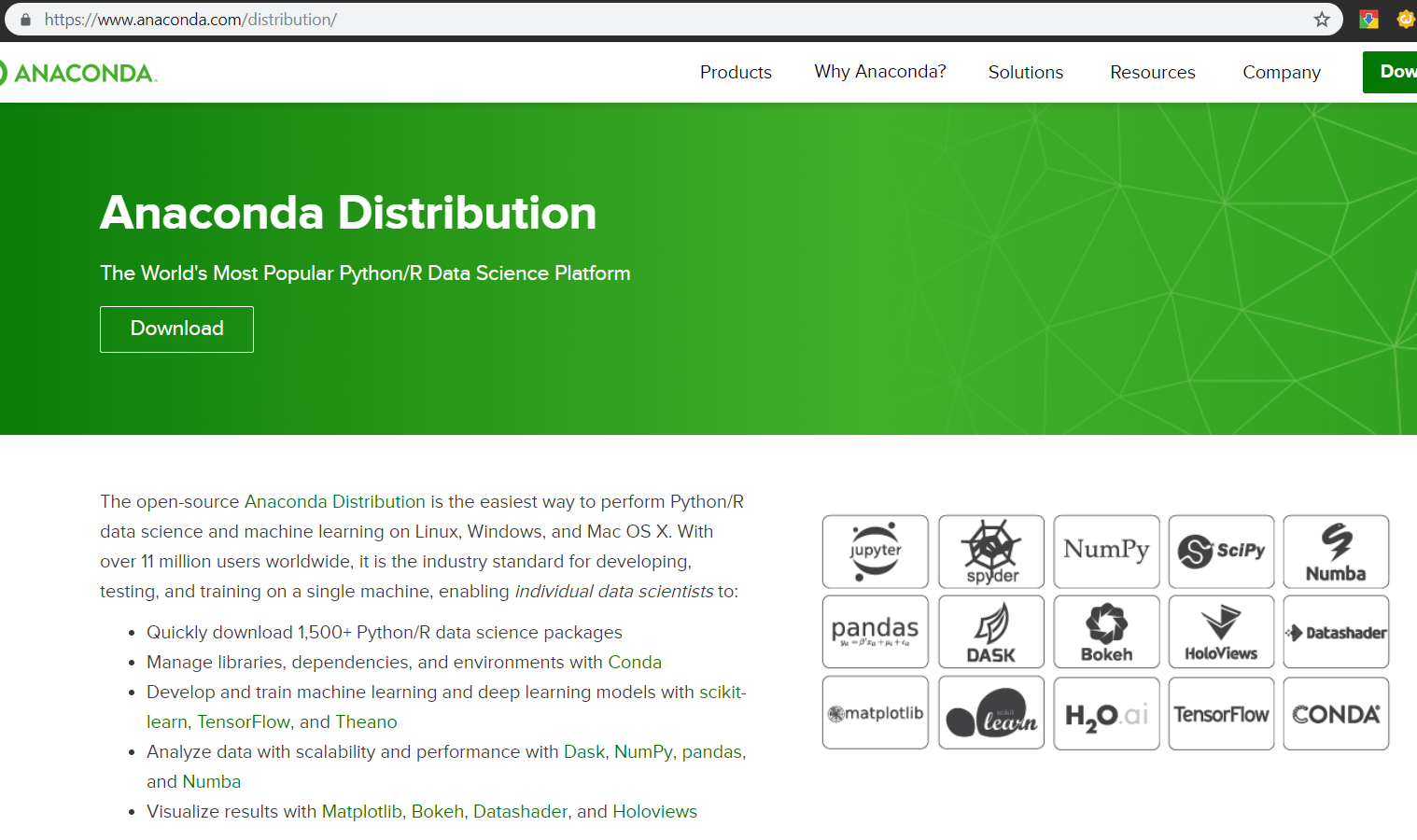Follow the Anaconda Distribution link
Screen dimensions: 1417x840
(x=334, y=502)
